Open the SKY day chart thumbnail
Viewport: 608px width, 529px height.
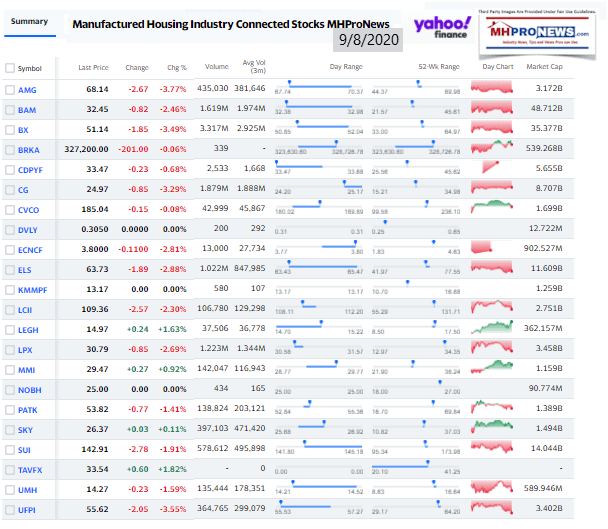tap(492, 427)
